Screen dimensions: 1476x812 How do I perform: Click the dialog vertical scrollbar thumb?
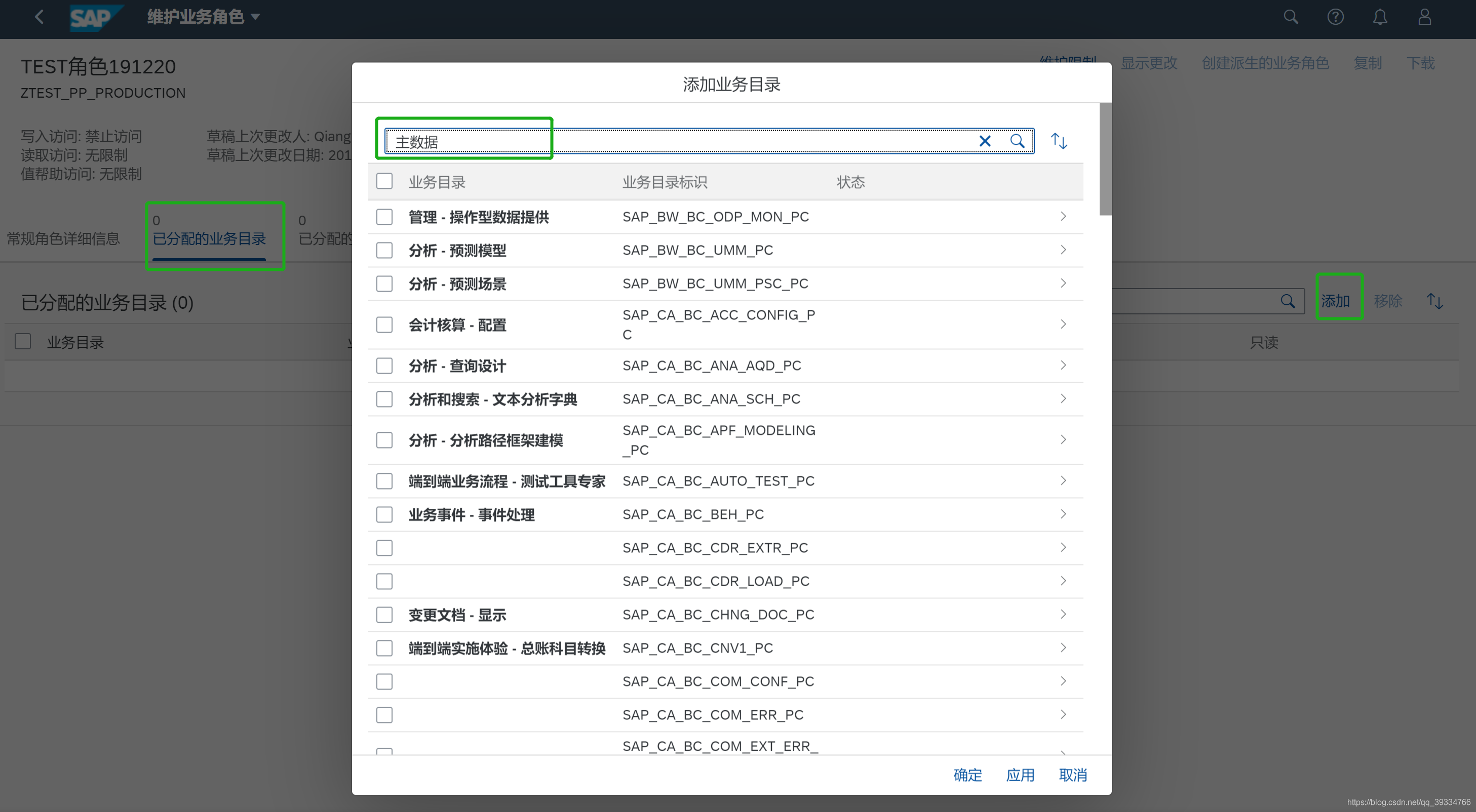click(x=1105, y=159)
